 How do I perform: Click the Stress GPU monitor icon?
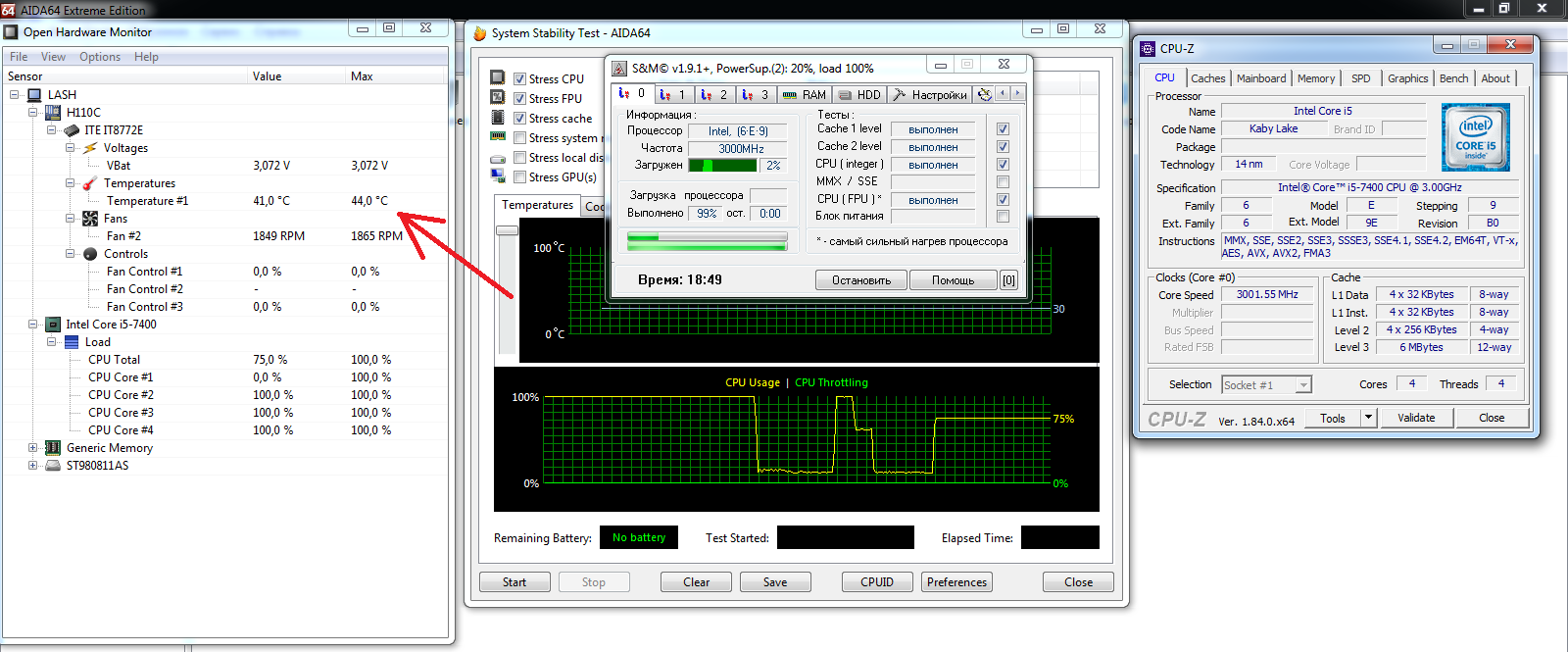pyautogui.click(x=498, y=176)
